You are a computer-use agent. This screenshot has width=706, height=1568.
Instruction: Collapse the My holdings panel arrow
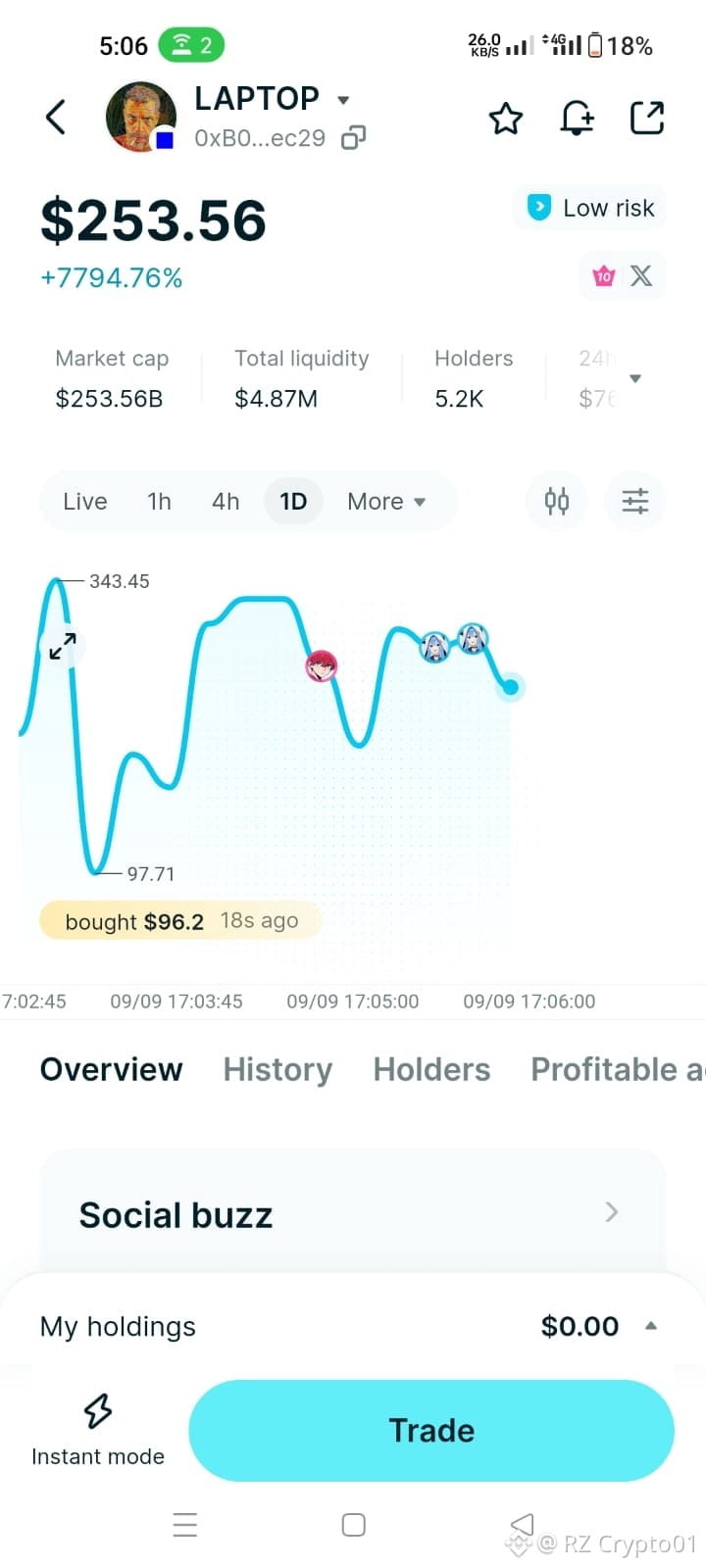coord(650,1326)
